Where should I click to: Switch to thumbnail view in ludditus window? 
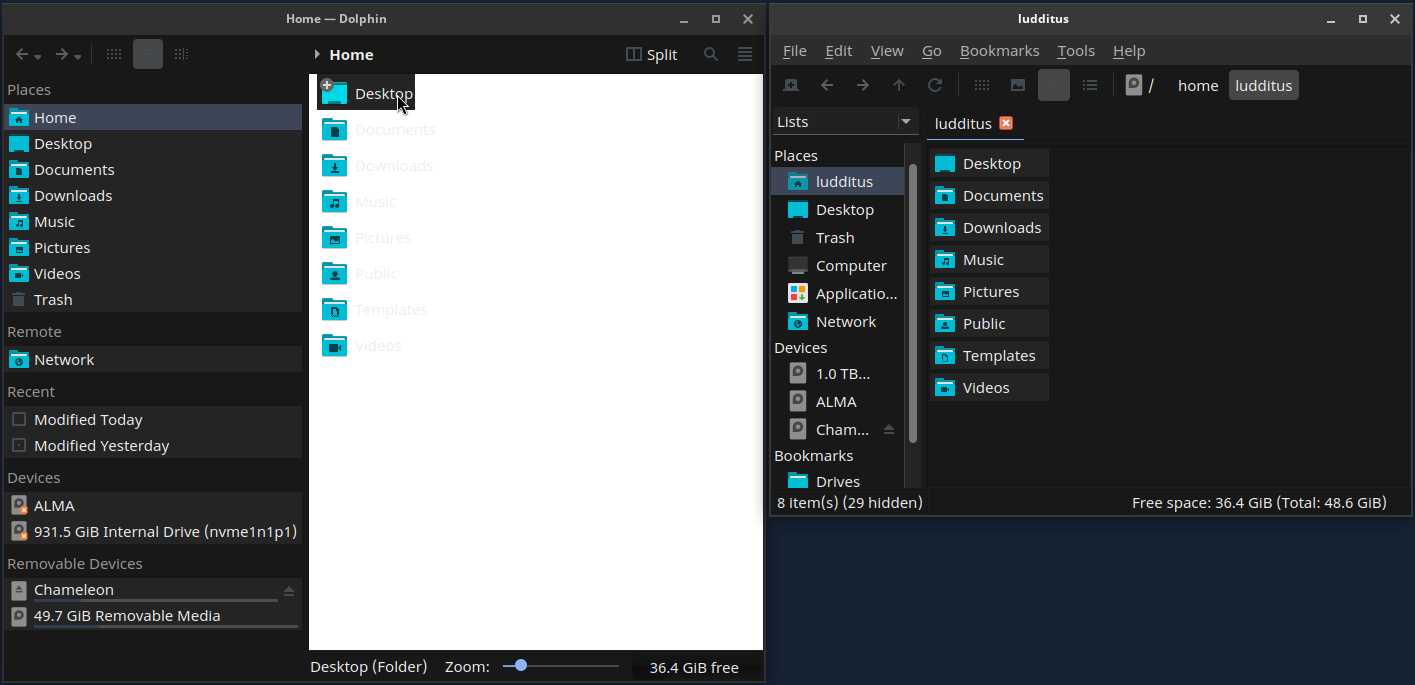pos(1018,86)
